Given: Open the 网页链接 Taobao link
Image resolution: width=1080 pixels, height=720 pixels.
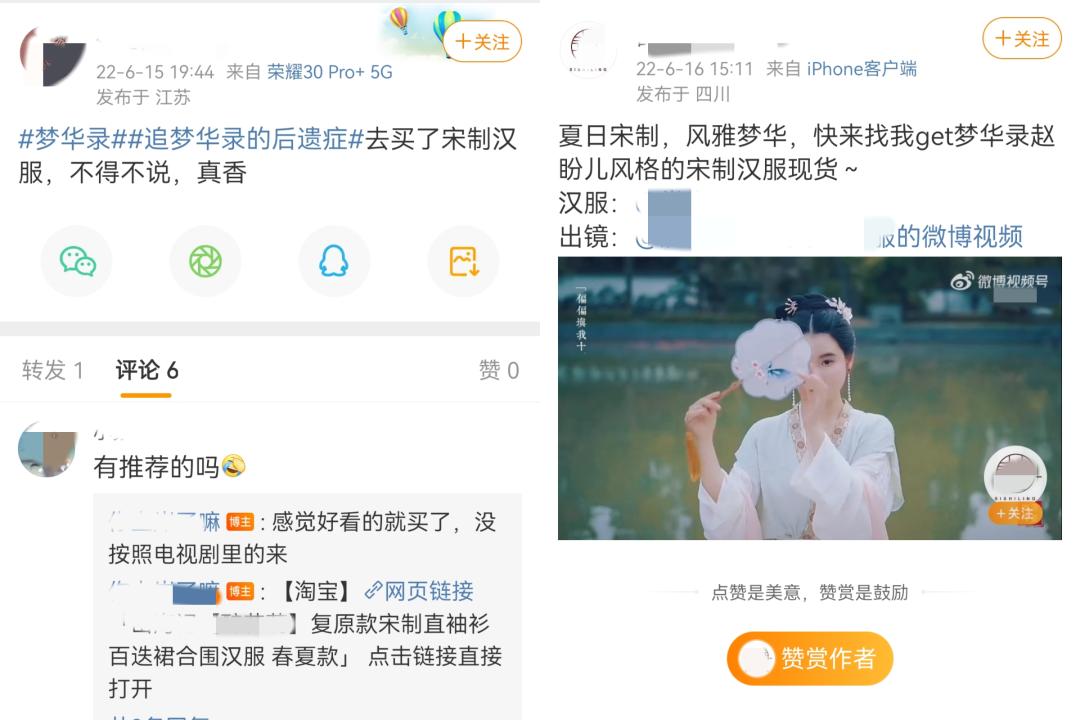Looking at the screenshot, I should pos(419,590).
